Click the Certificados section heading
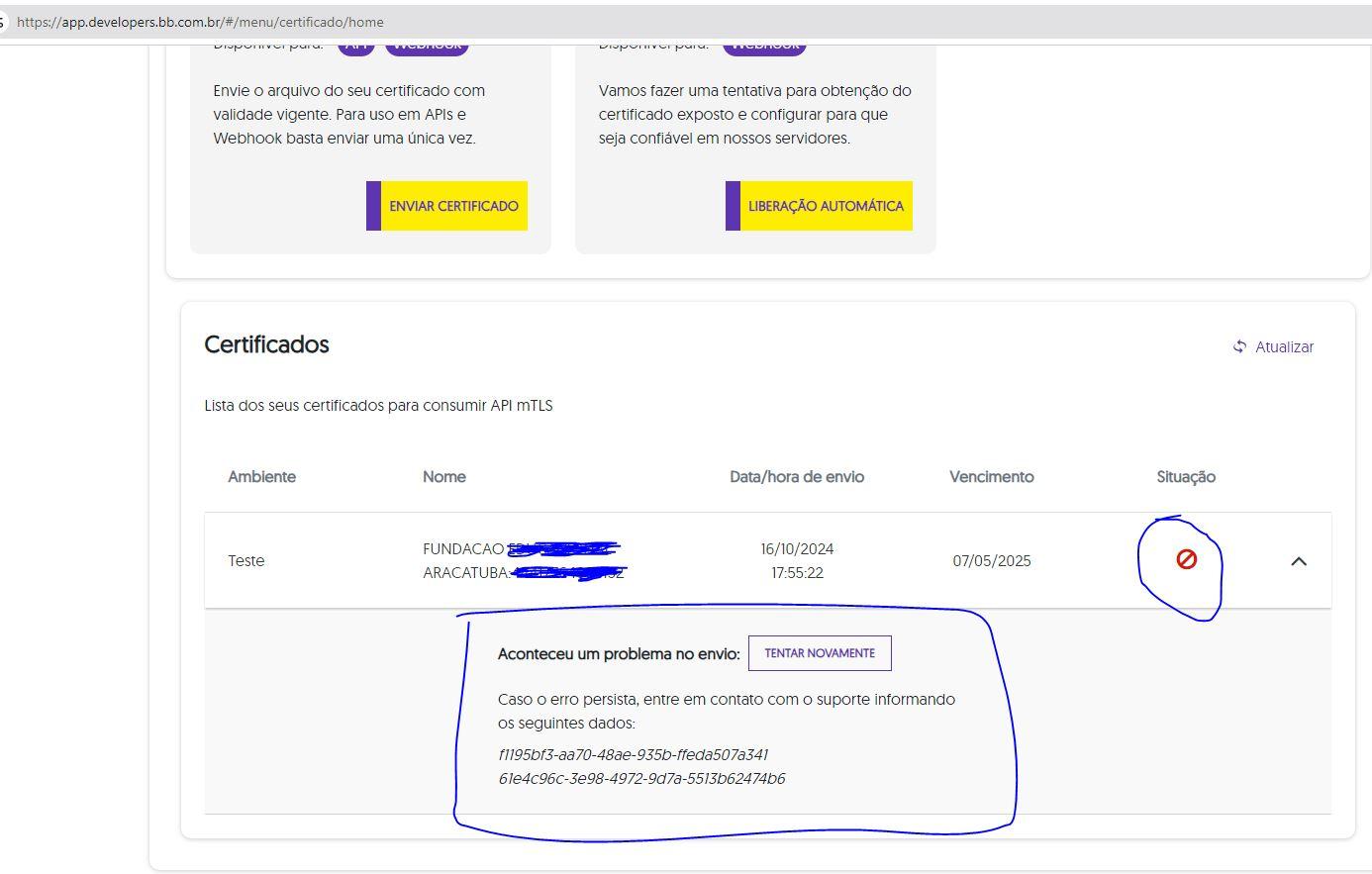Screen dimensions: 1372x874 (x=266, y=344)
